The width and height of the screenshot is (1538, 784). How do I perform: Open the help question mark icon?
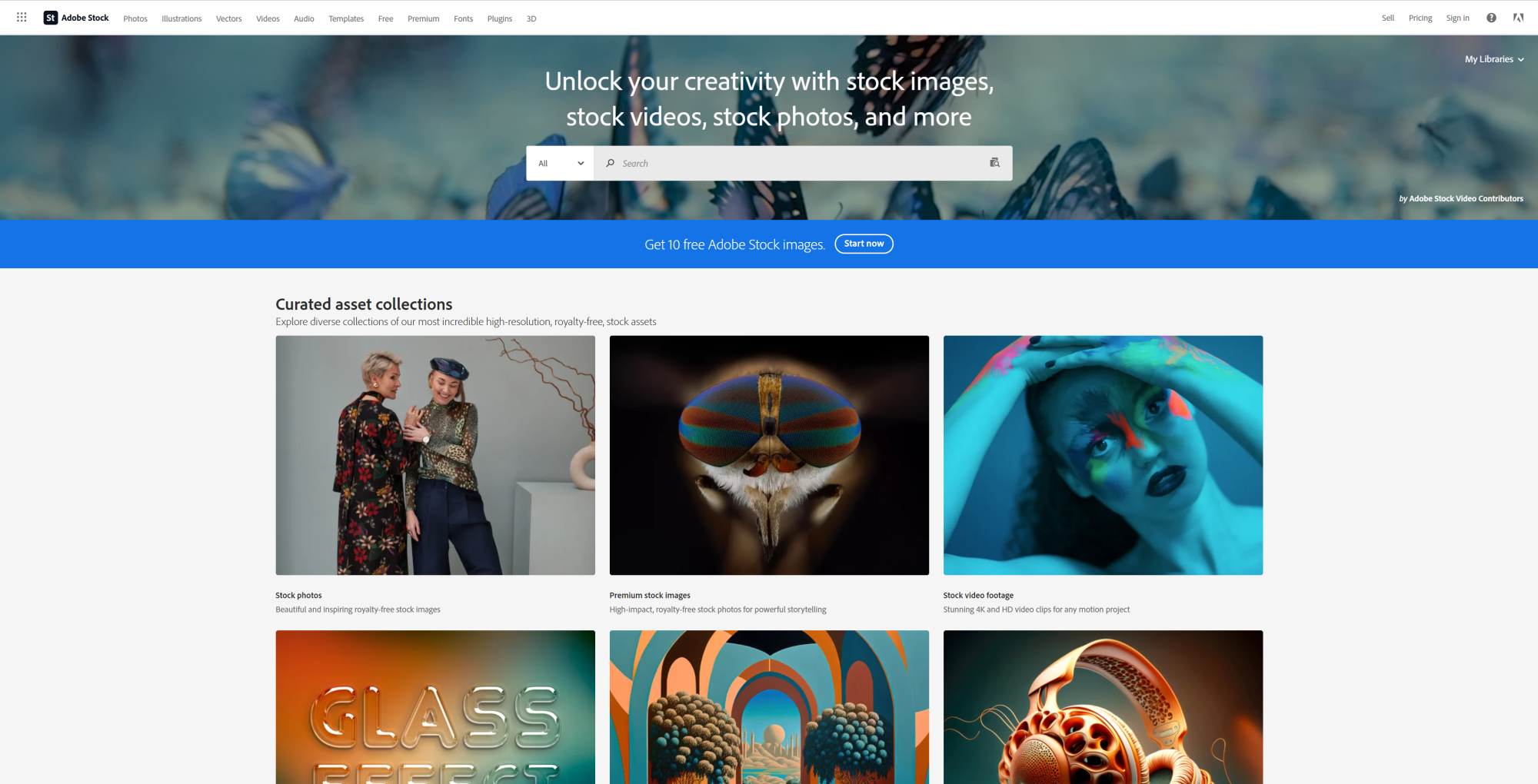[1491, 18]
